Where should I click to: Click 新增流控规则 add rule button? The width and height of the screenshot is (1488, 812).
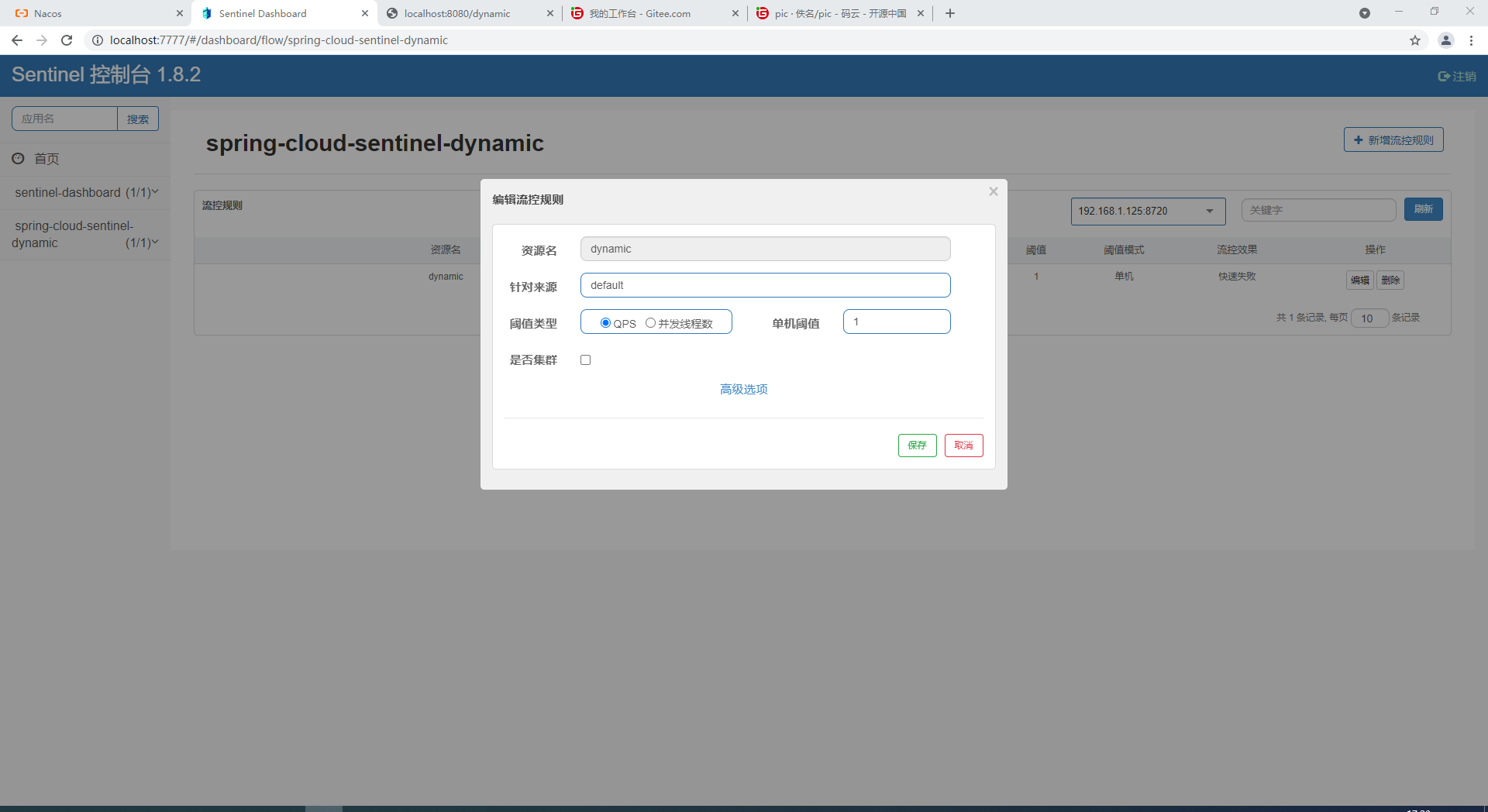point(1393,140)
